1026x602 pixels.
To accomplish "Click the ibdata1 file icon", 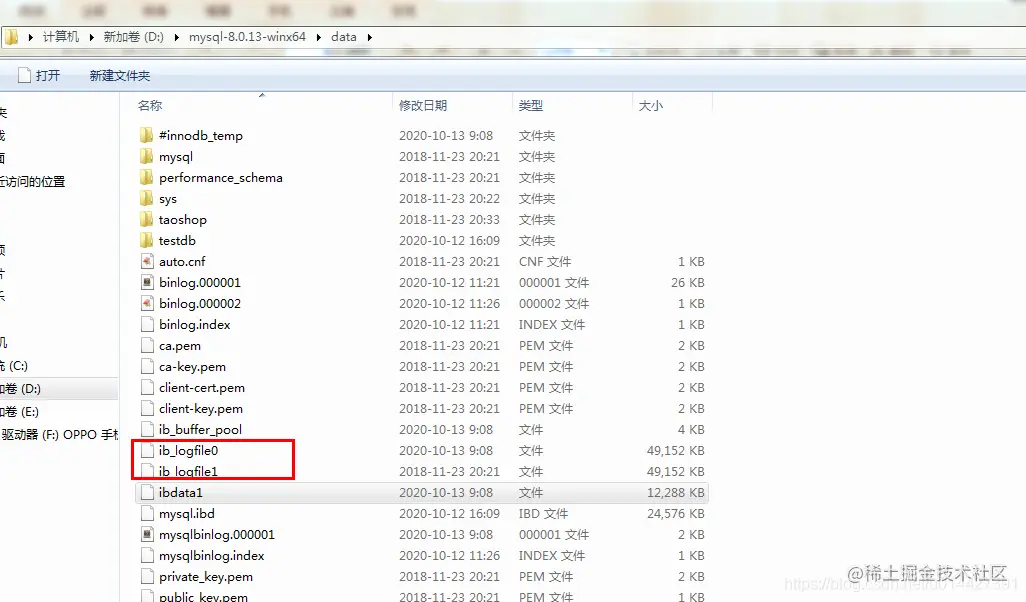I will pyautogui.click(x=147, y=492).
